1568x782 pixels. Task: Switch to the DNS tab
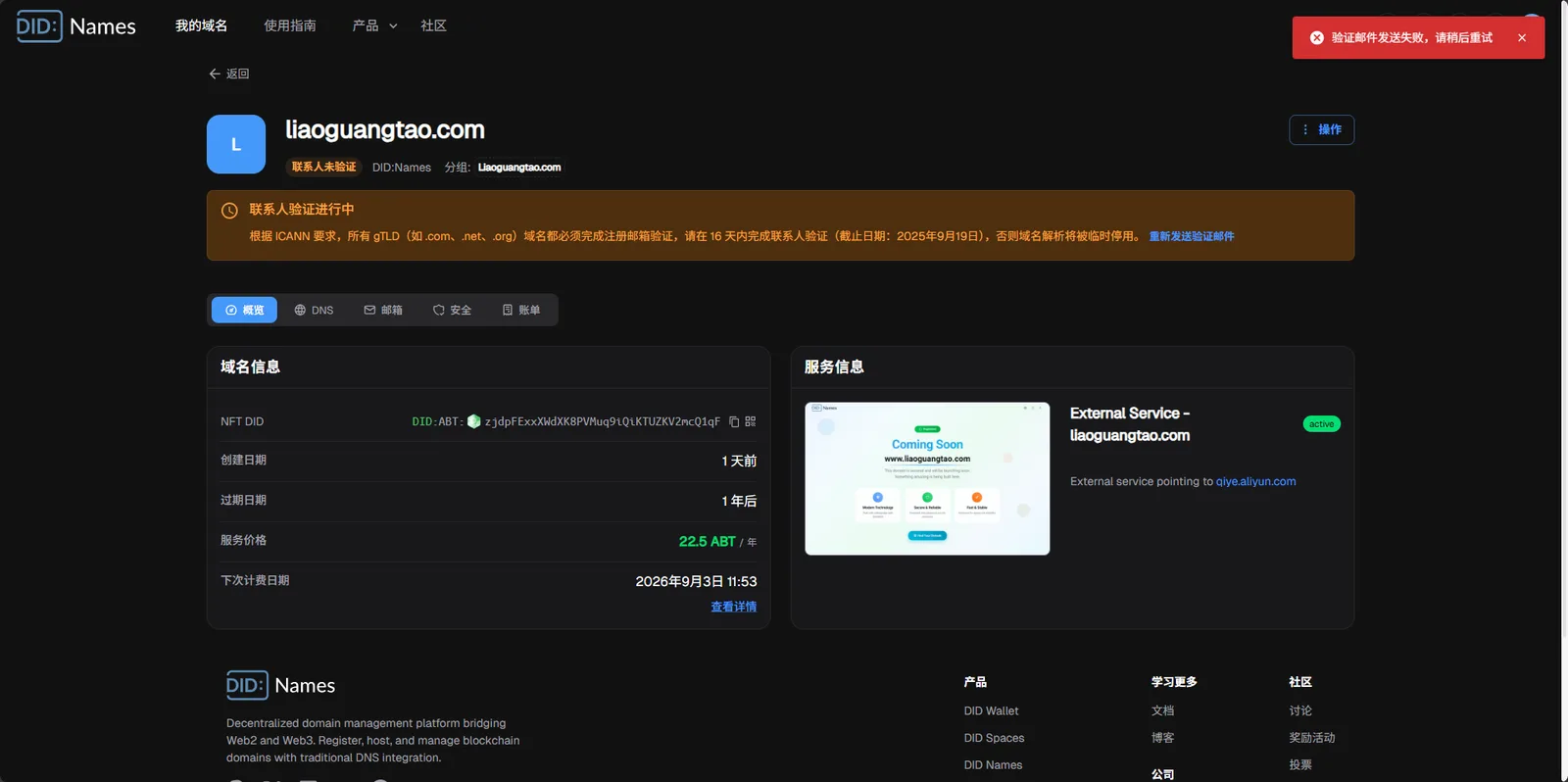pos(314,310)
